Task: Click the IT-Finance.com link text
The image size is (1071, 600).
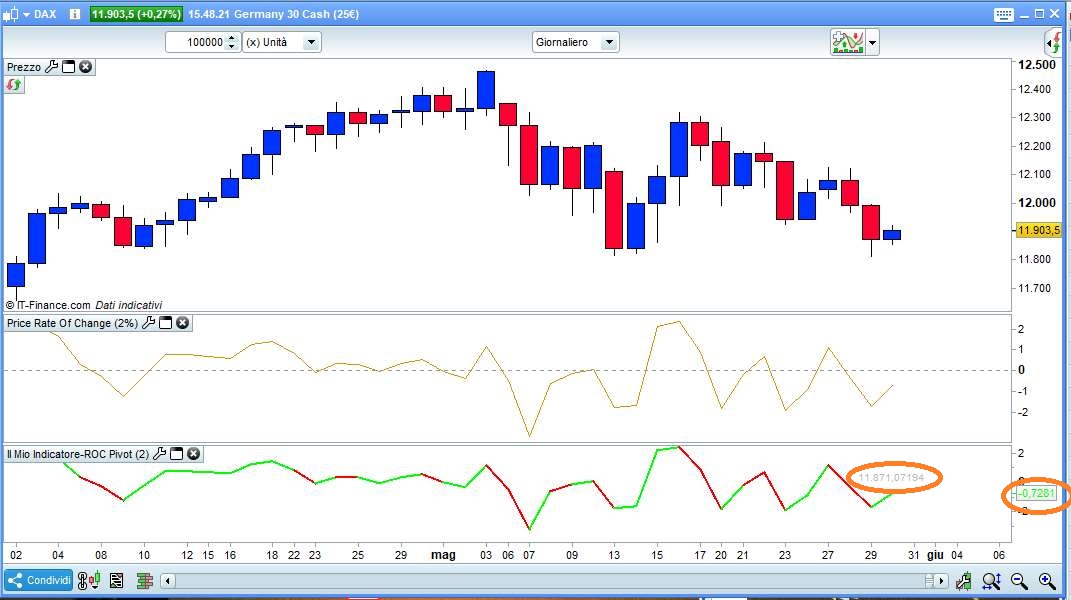Action: pyautogui.click(x=53, y=305)
